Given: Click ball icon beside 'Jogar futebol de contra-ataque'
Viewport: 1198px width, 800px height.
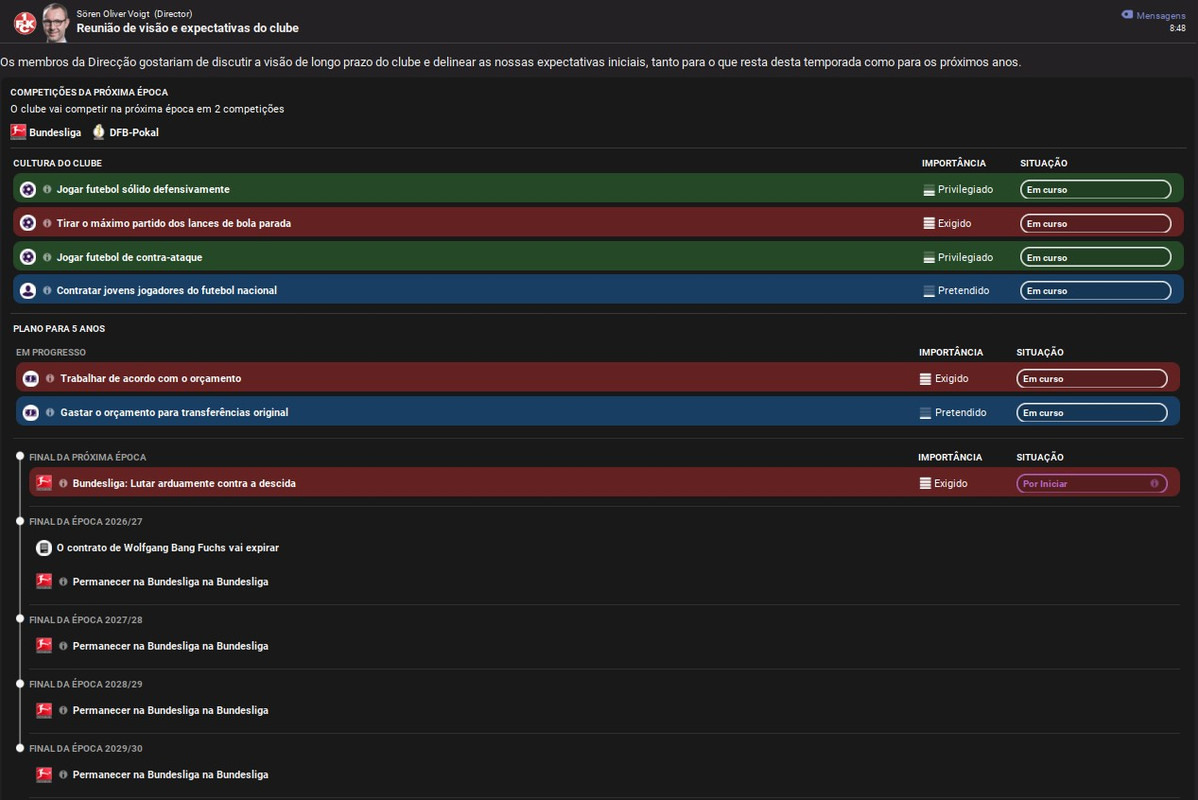Looking at the screenshot, I should pos(28,257).
